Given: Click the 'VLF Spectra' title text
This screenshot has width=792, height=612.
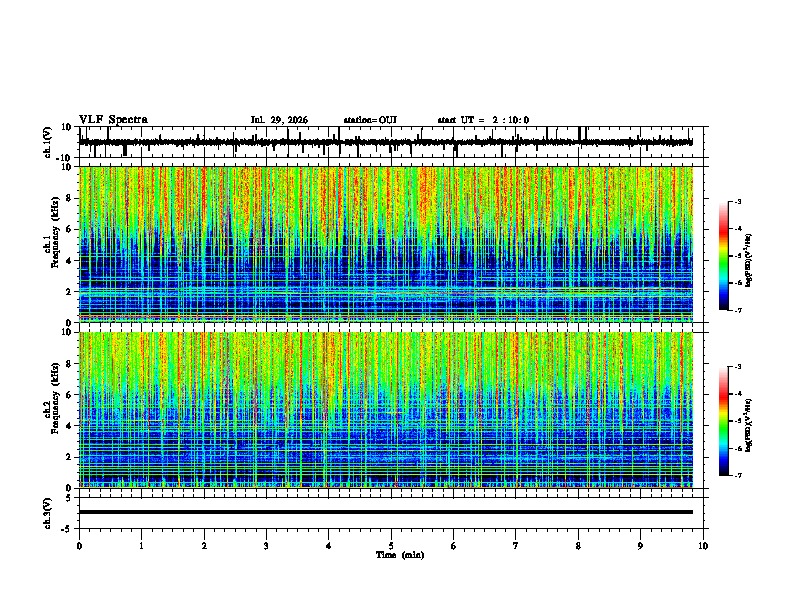Looking at the screenshot, I should point(113,120).
